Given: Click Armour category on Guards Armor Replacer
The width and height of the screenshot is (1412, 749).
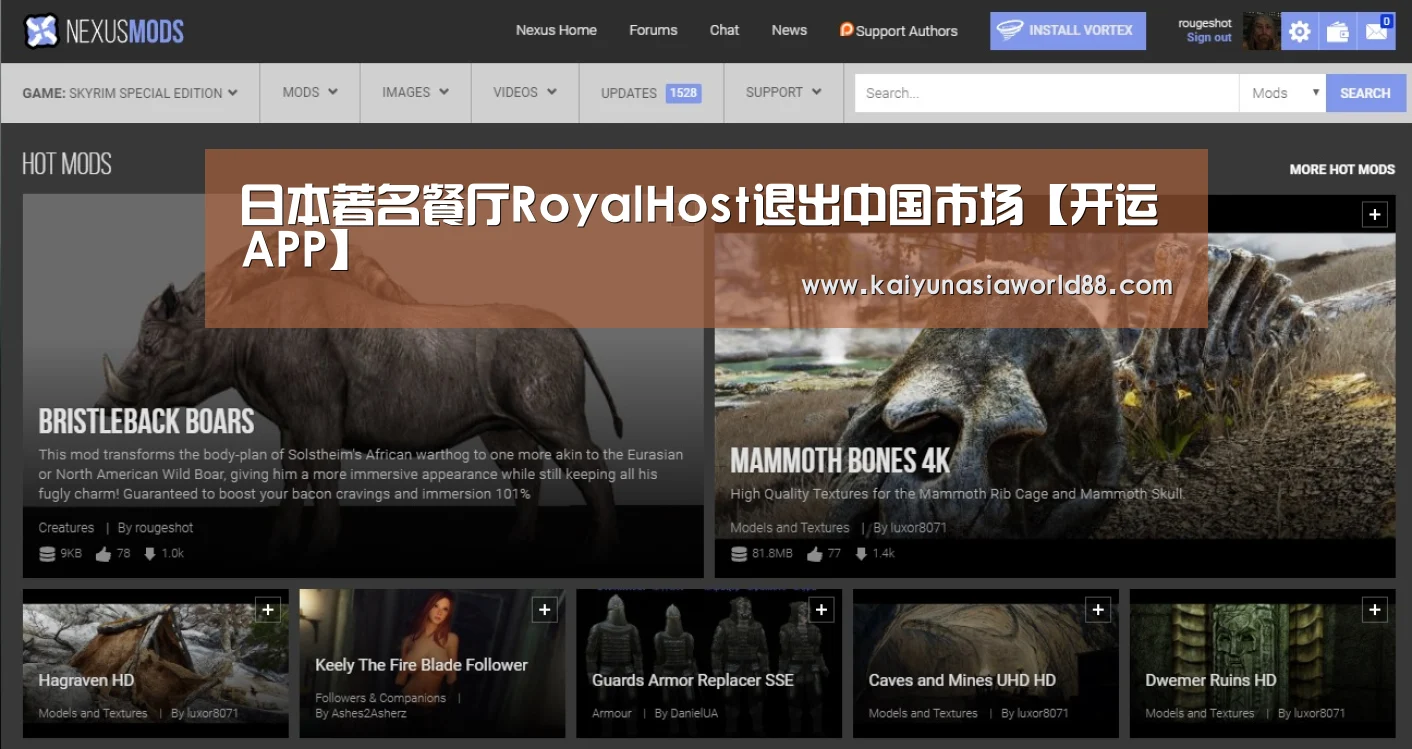Looking at the screenshot, I should coord(612,714).
